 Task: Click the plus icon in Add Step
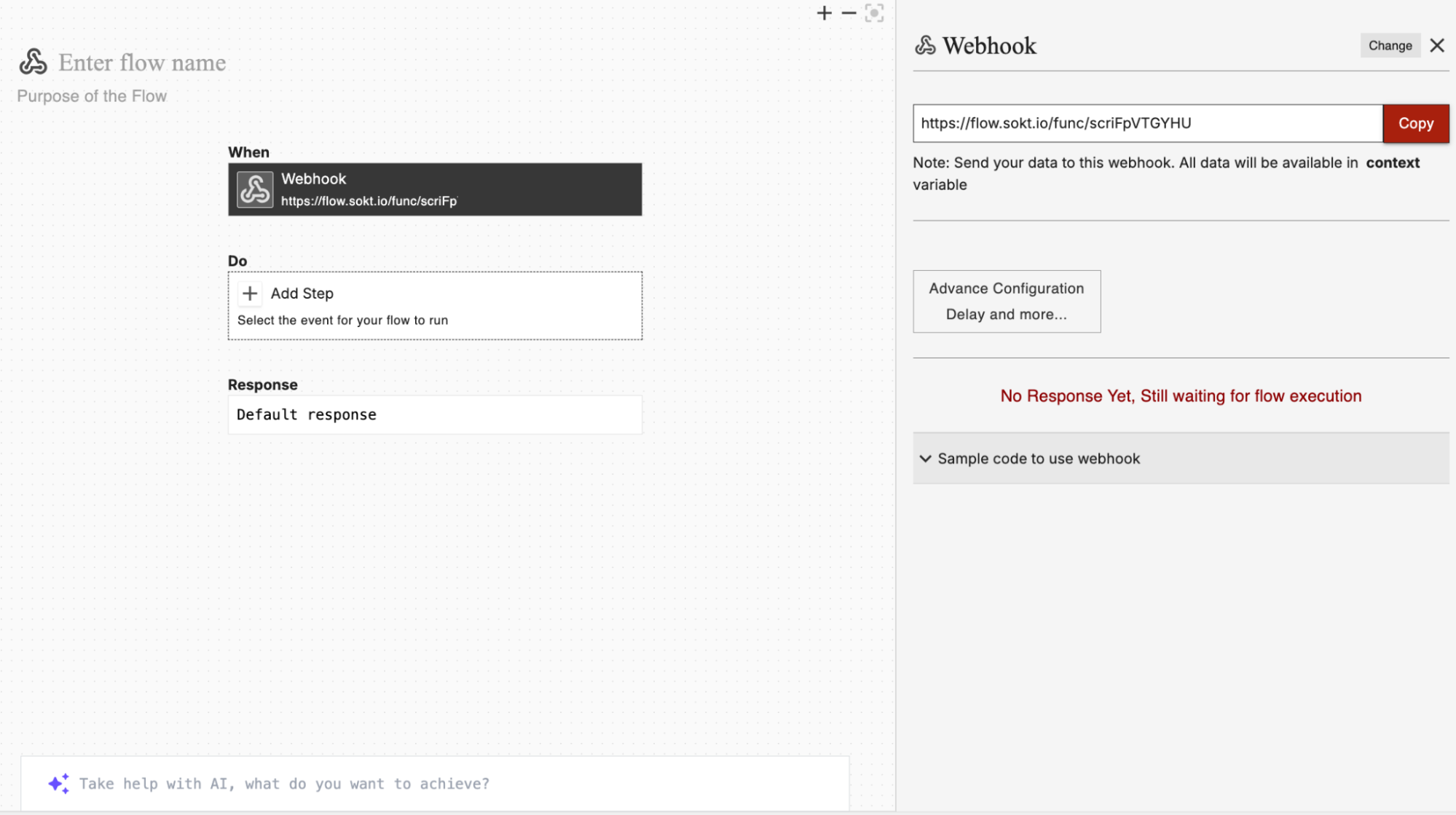(250, 294)
